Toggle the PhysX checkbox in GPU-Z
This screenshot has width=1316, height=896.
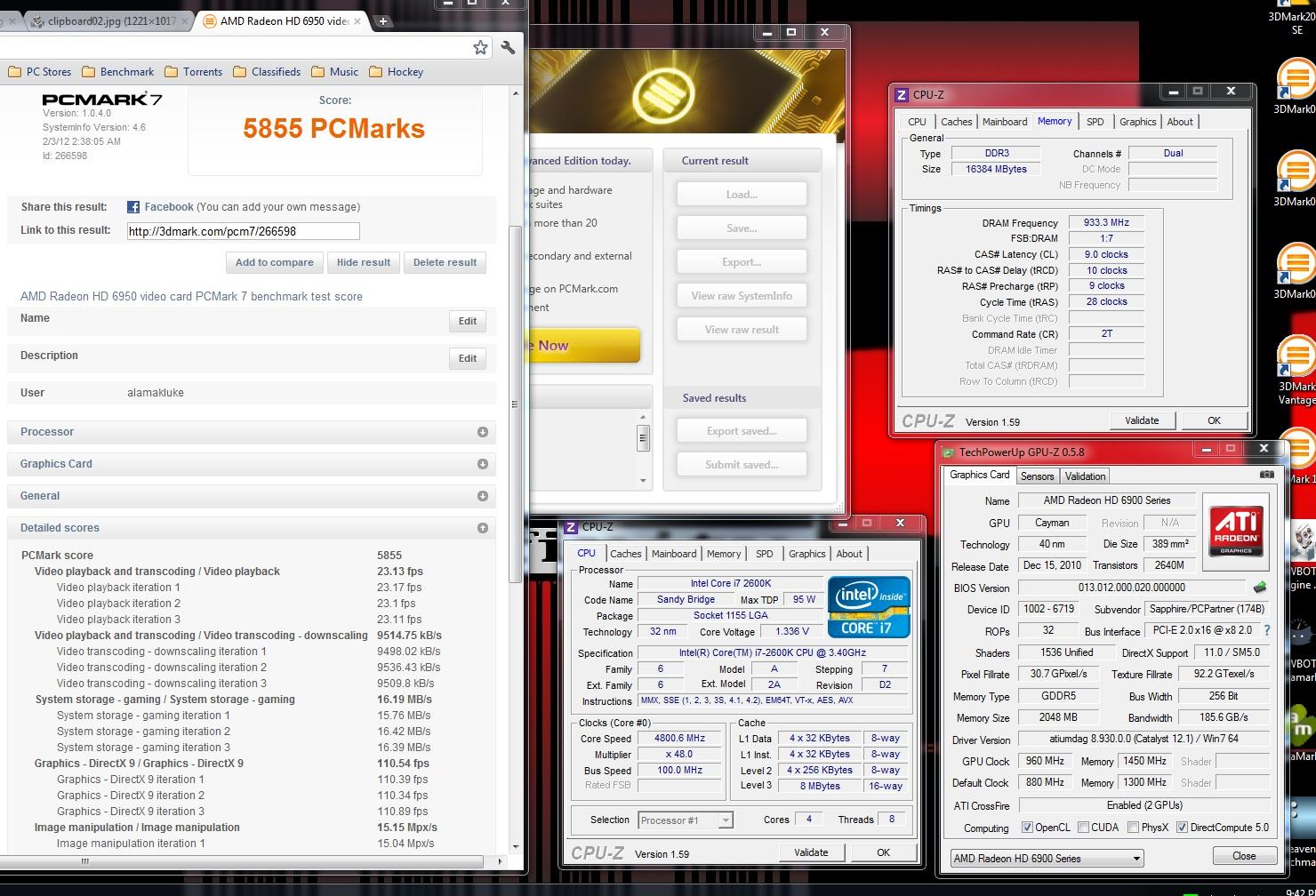coord(1133,828)
